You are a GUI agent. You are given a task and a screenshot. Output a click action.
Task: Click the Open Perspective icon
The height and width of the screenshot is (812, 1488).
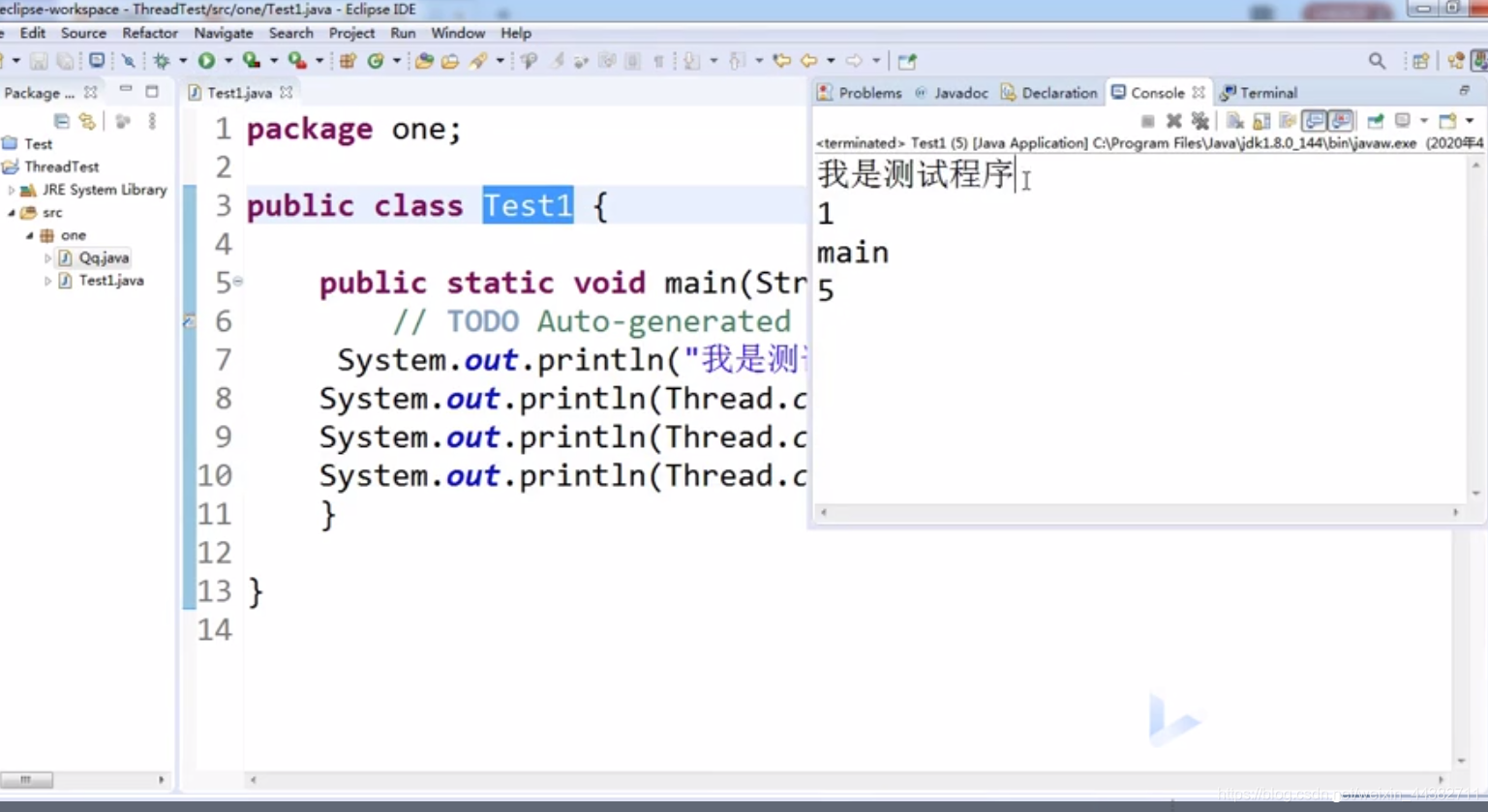tap(1420, 61)
